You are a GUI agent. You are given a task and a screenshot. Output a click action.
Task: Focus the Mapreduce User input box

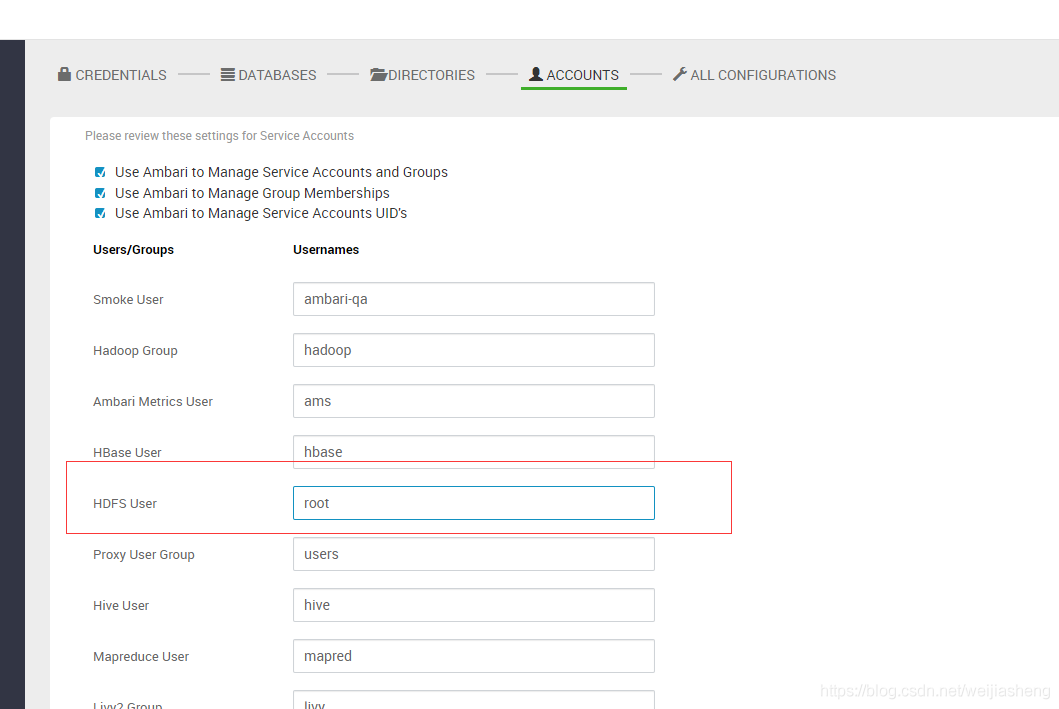click(x=473, y=656)
